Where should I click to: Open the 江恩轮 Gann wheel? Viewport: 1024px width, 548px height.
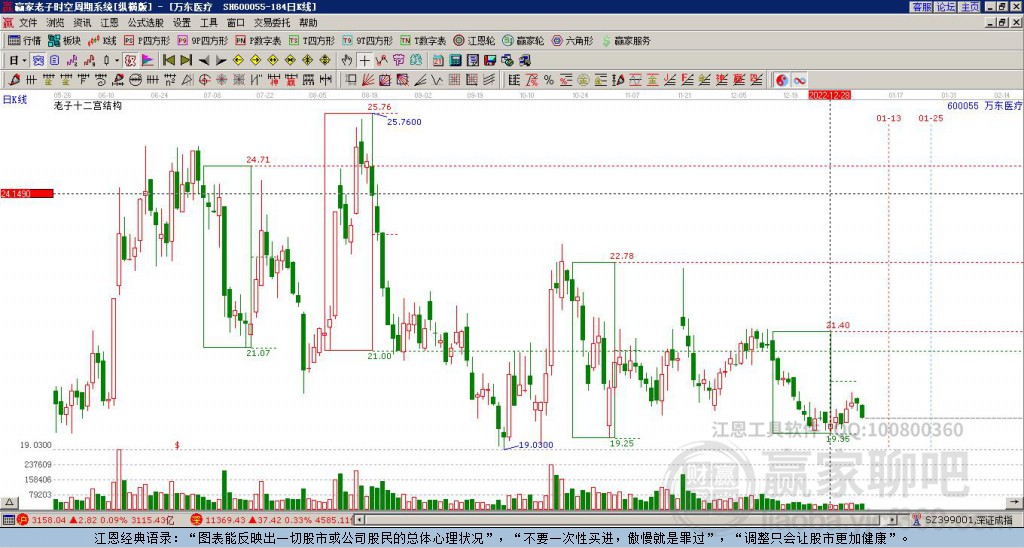point(474,40)
